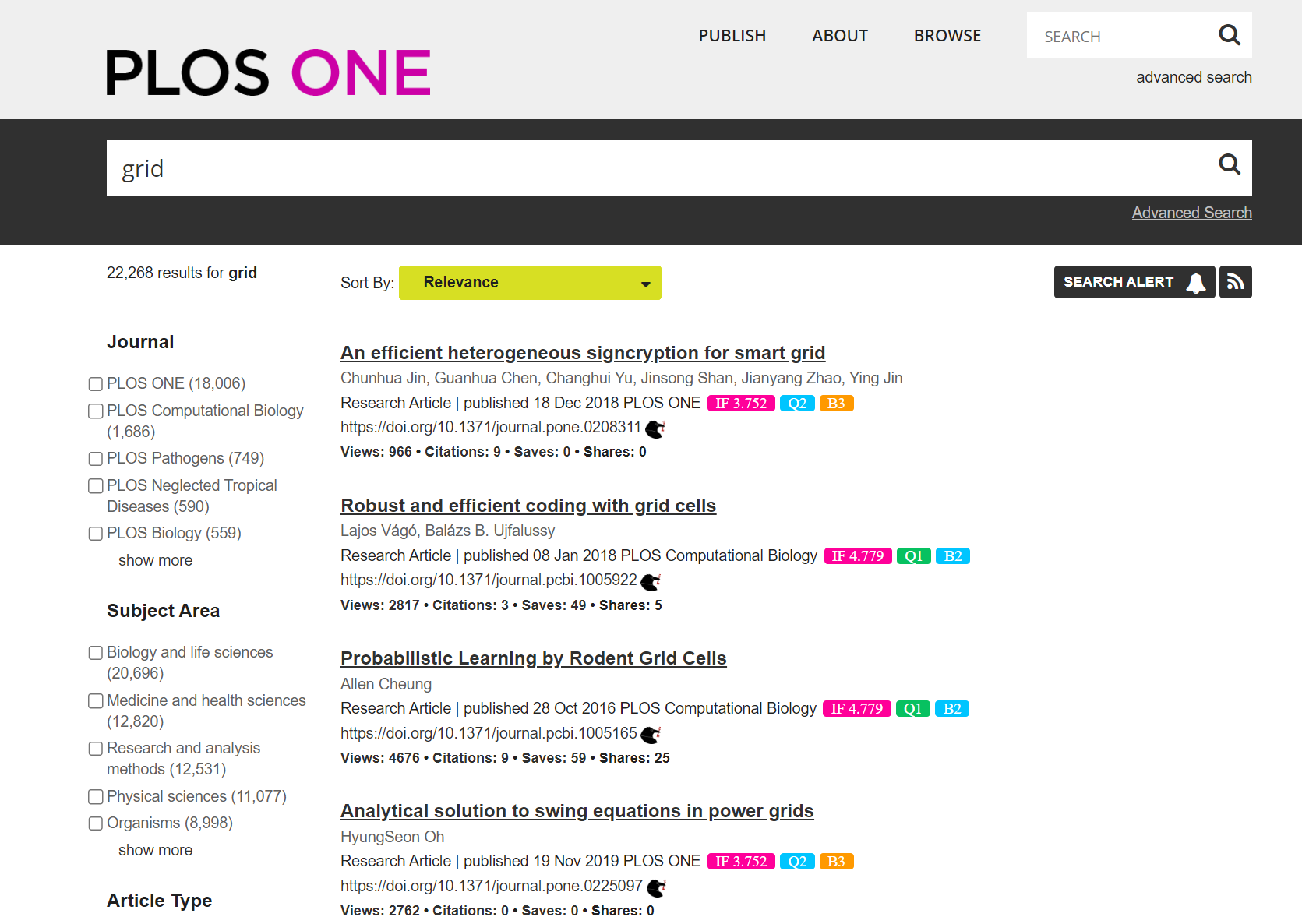
Task: Open the RSS feed icon
Action: click(x=1235, y=282)
